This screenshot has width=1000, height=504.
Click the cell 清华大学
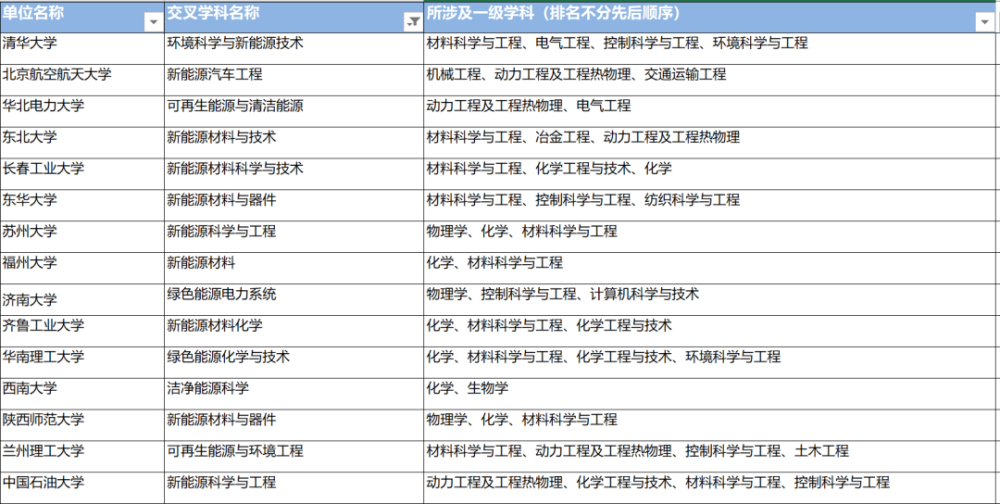coord(82,48)
